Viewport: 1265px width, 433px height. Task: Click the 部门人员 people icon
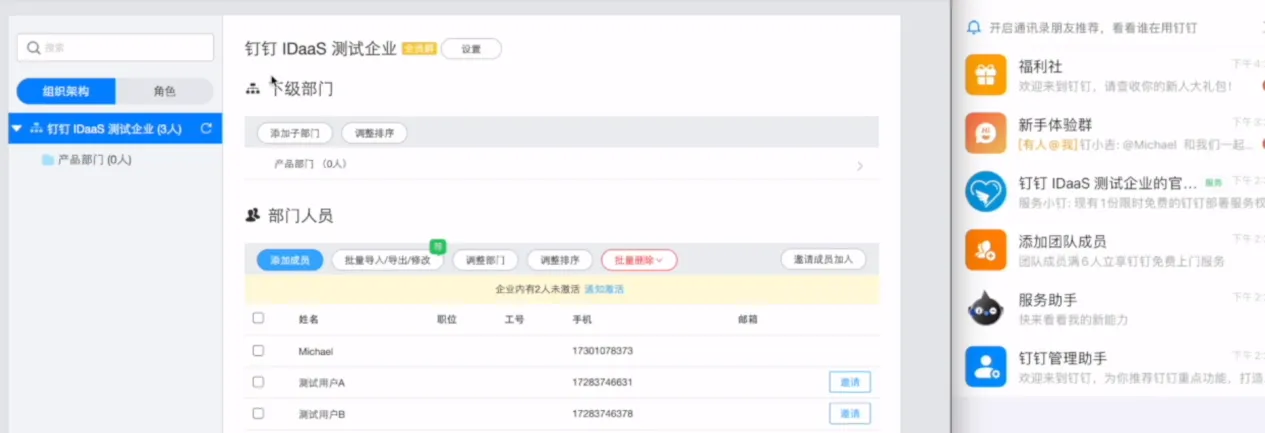pyautogui.click(x=253, y=215)
